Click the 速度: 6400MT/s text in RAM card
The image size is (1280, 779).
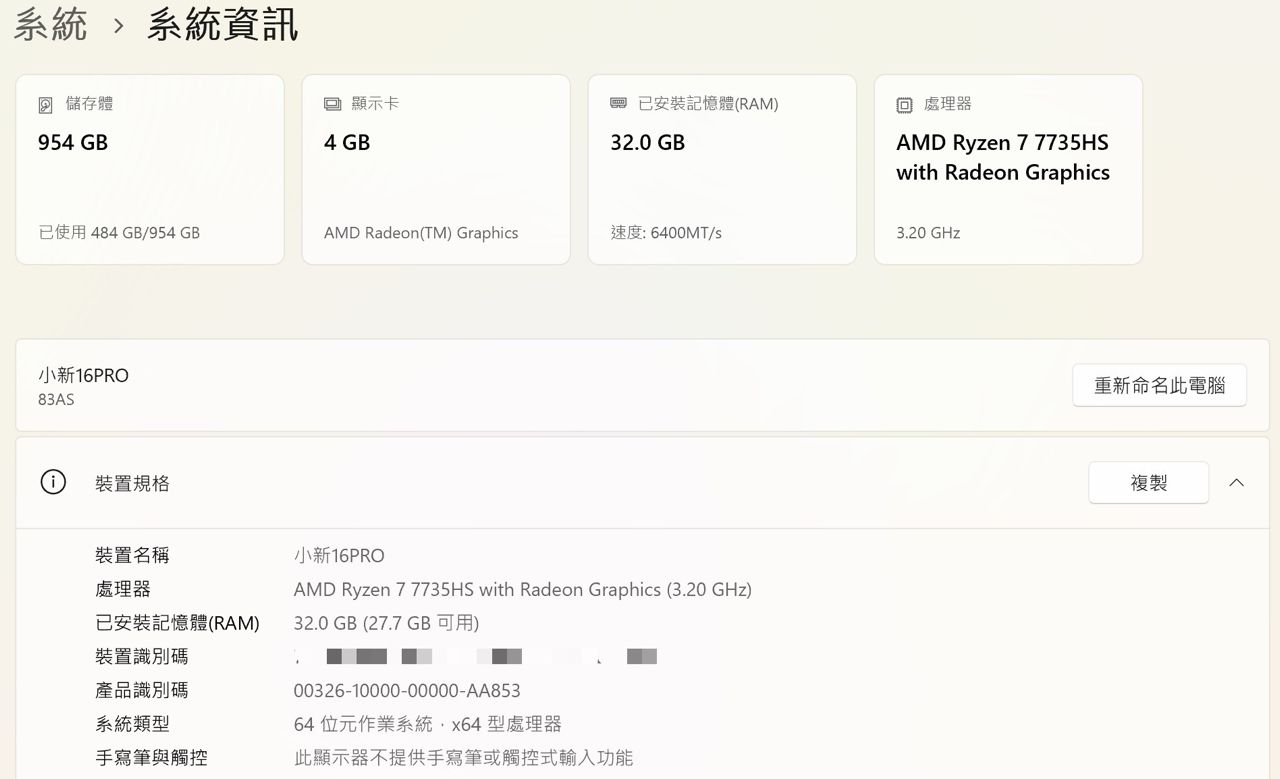point(666,233)
